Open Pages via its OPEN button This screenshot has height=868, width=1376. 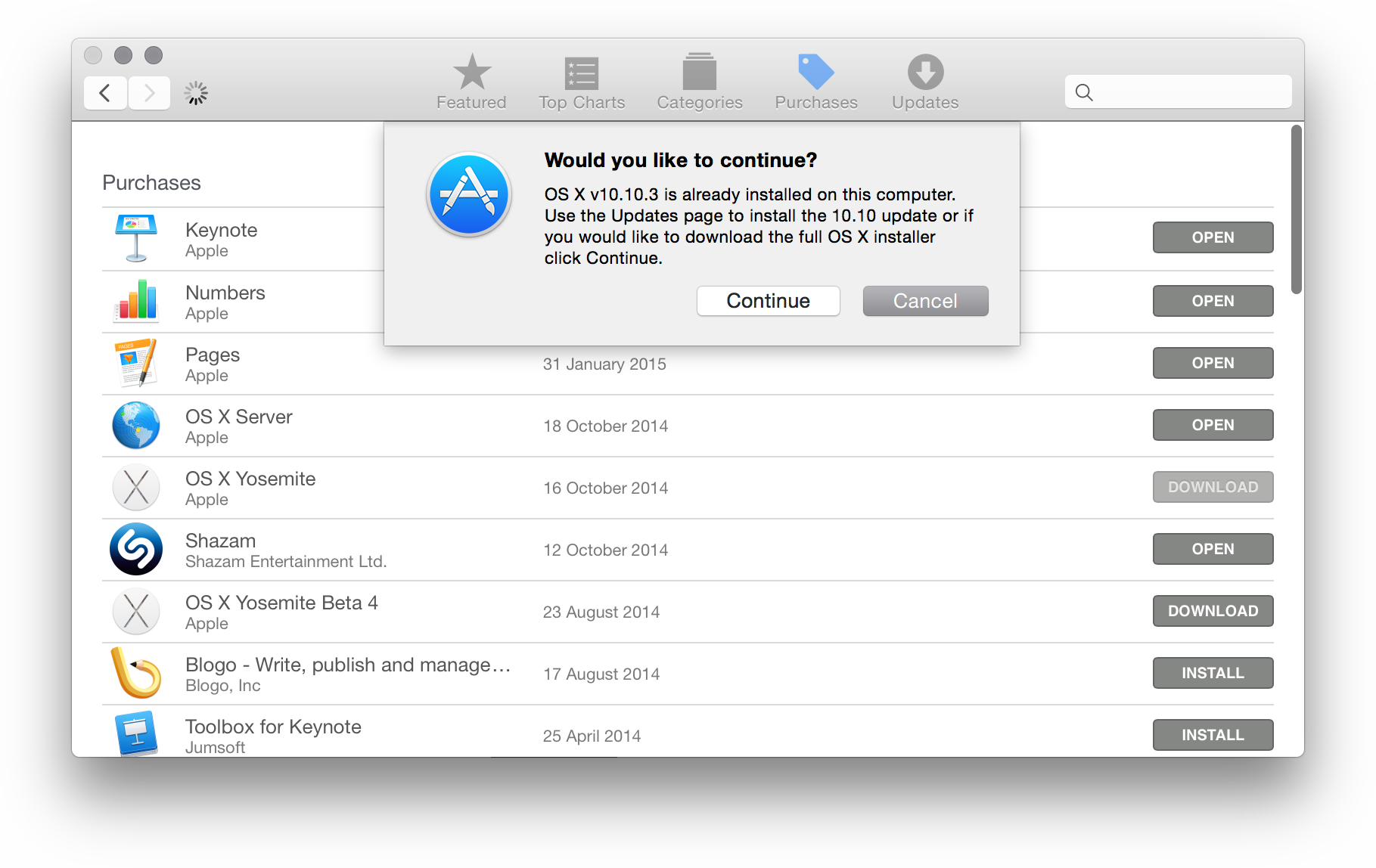click(1213, 363)
